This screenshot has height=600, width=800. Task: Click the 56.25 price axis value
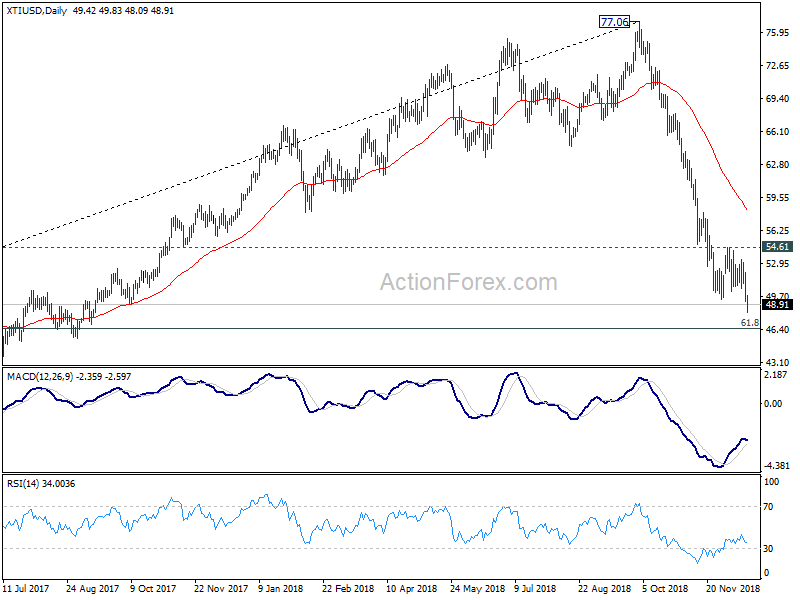(x=778, y=231)
